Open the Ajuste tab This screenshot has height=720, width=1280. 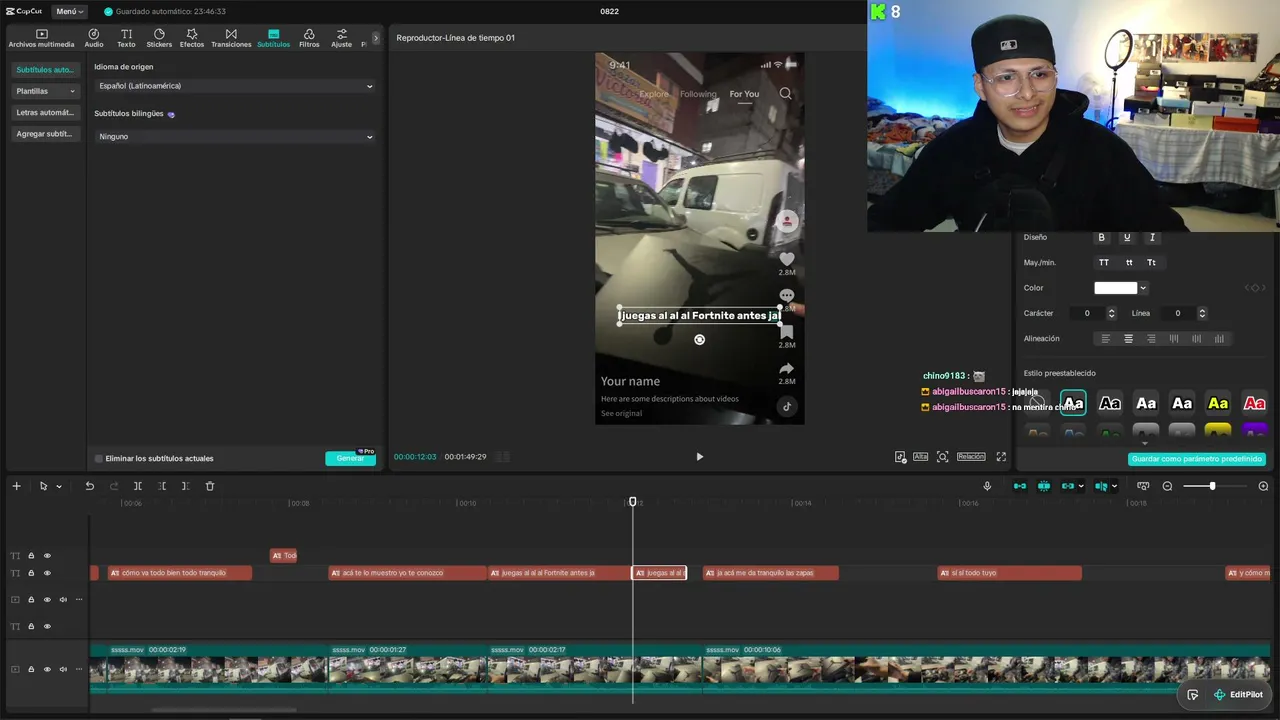(x=342, y=38)
